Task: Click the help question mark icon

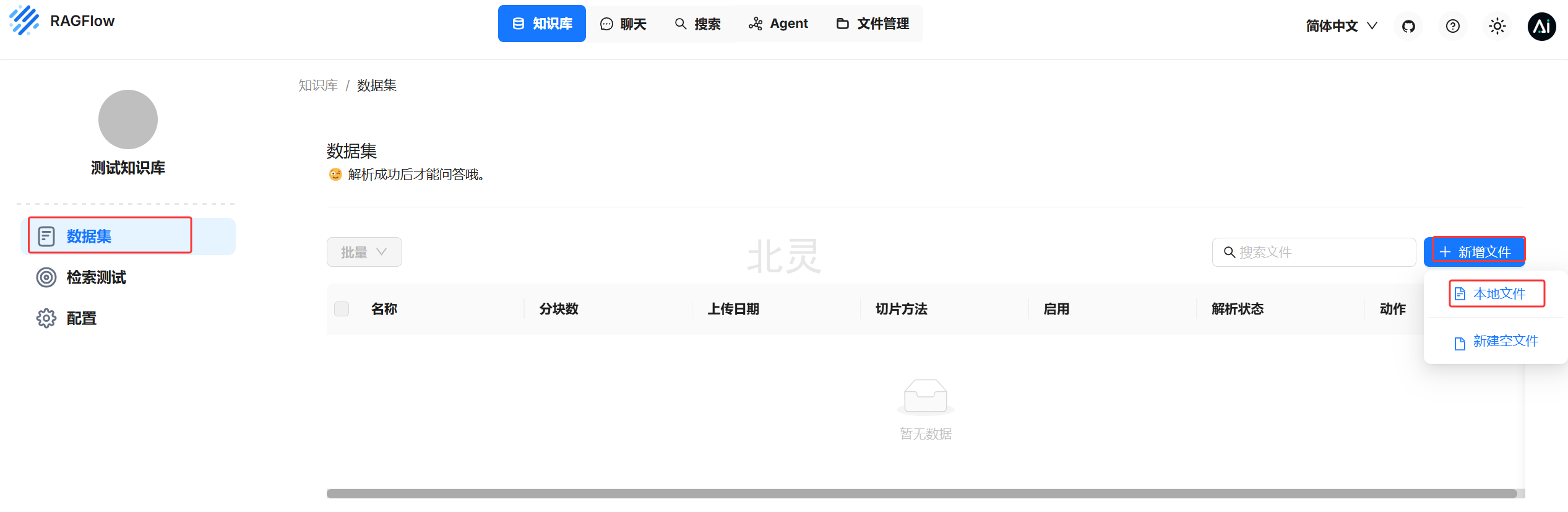Action: coord(1453,26)
